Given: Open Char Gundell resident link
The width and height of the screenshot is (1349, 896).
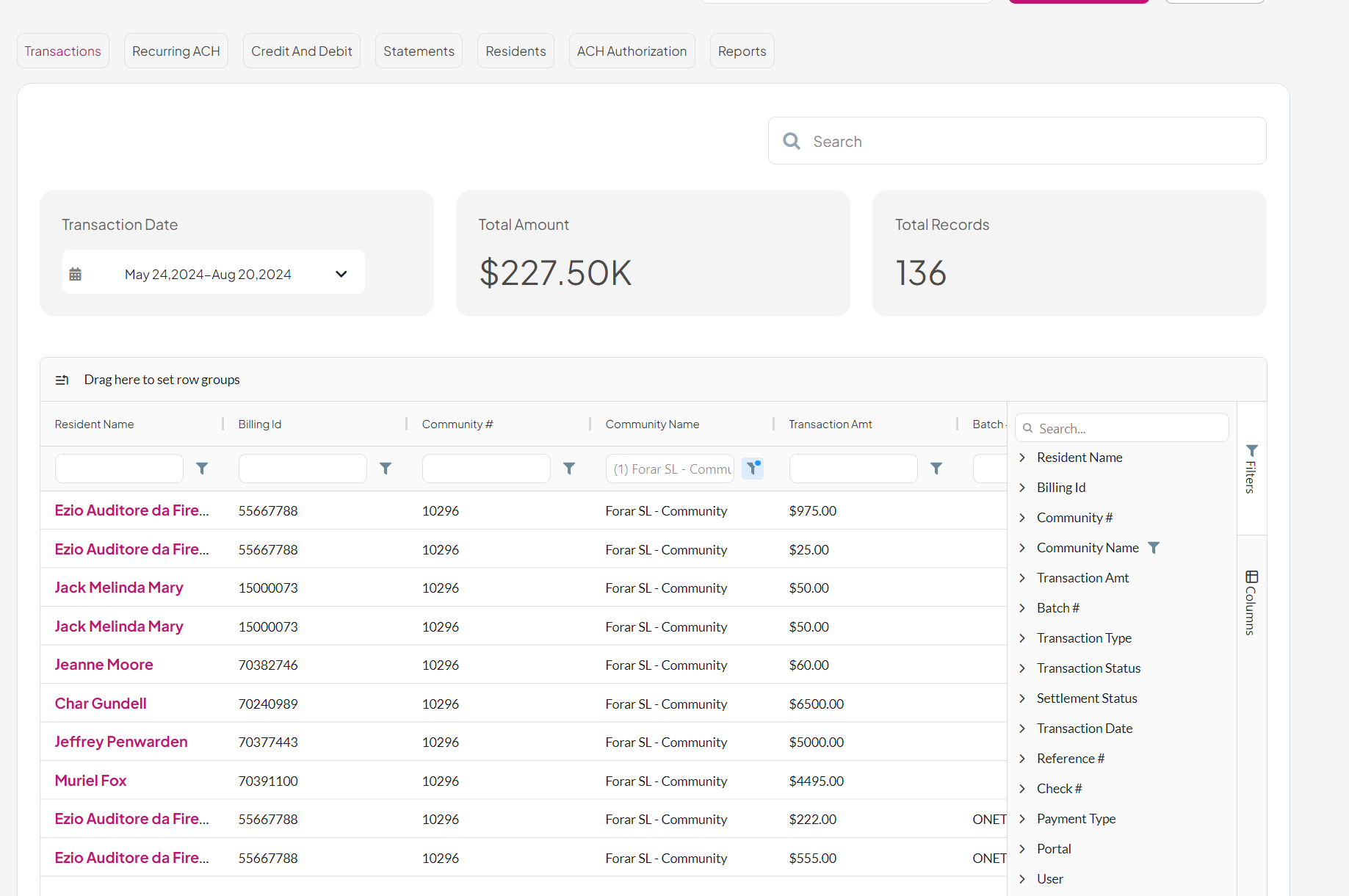Looking at the screenshot, I should [101, 704].
